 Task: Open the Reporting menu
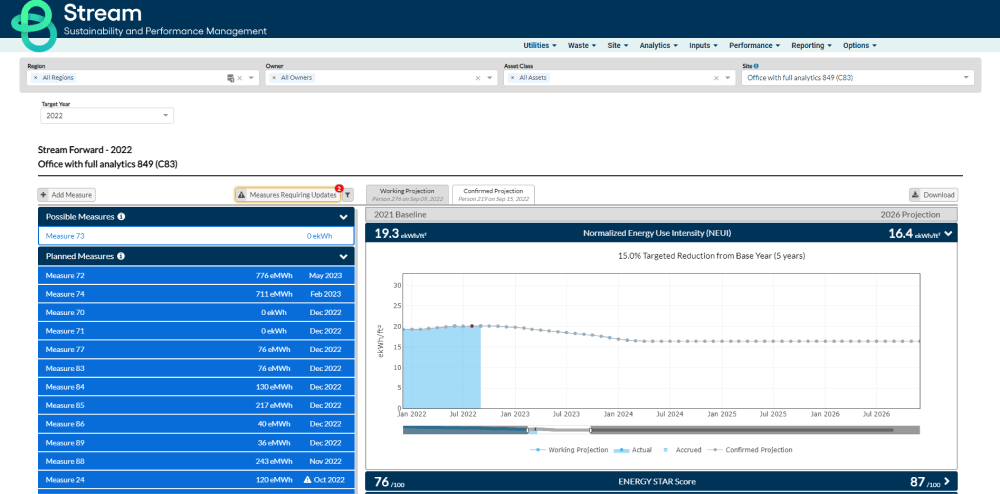click(811, 46)
